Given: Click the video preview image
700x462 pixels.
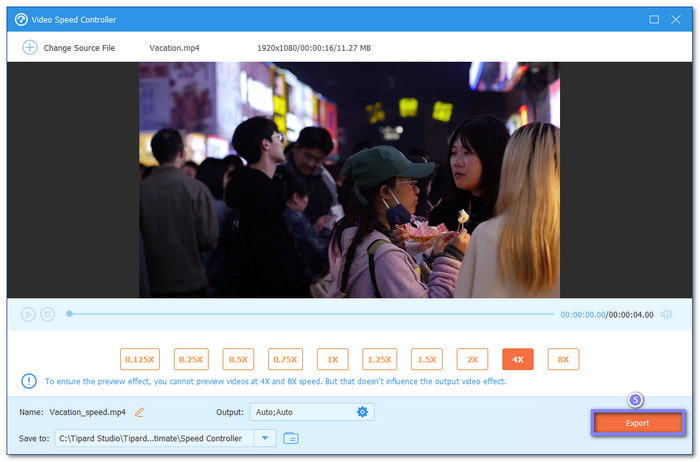Looking at the screenshot, I should point(349,180).
